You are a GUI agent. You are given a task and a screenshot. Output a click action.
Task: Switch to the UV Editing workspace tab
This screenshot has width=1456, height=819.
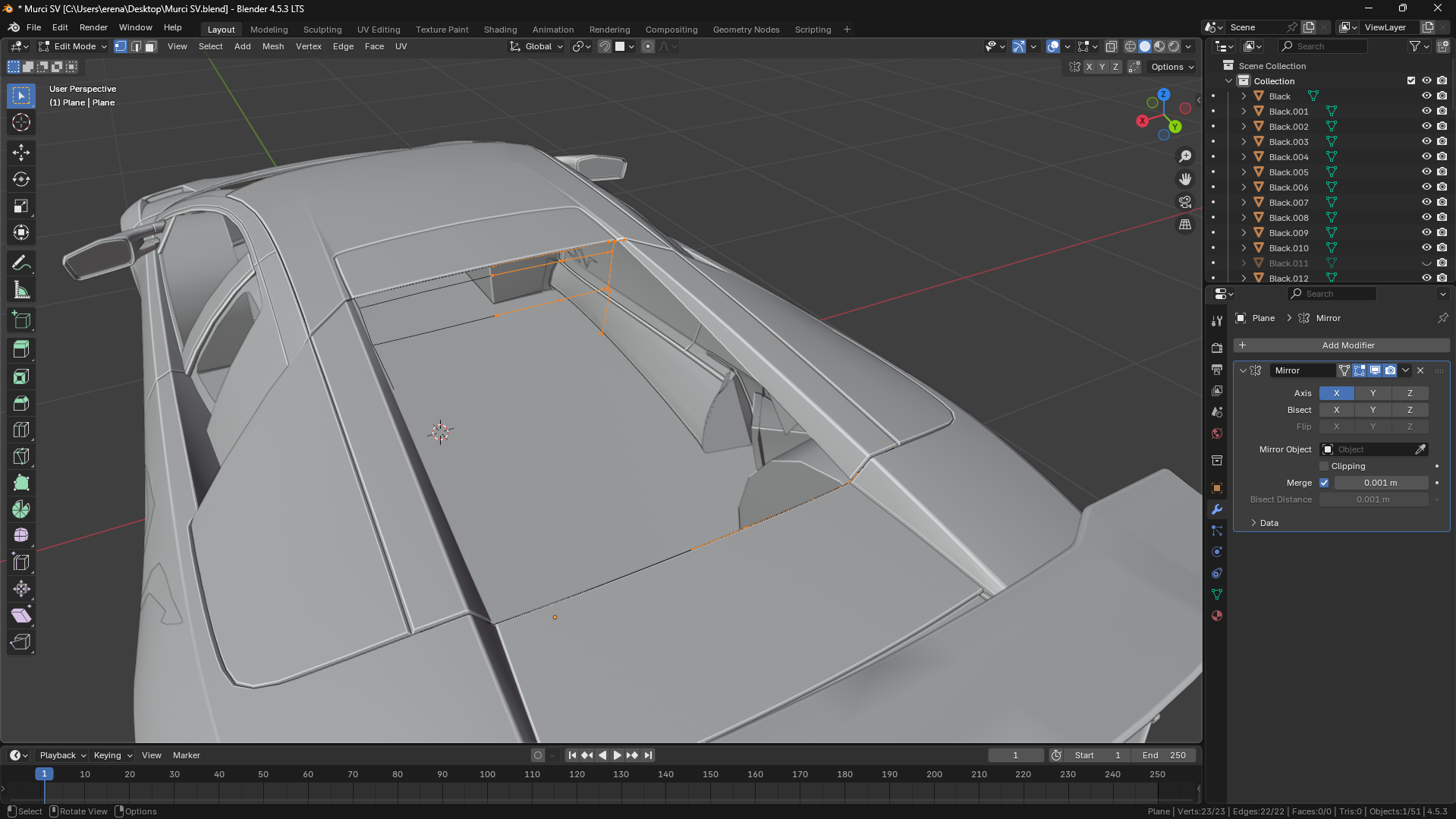pos(379,30)
